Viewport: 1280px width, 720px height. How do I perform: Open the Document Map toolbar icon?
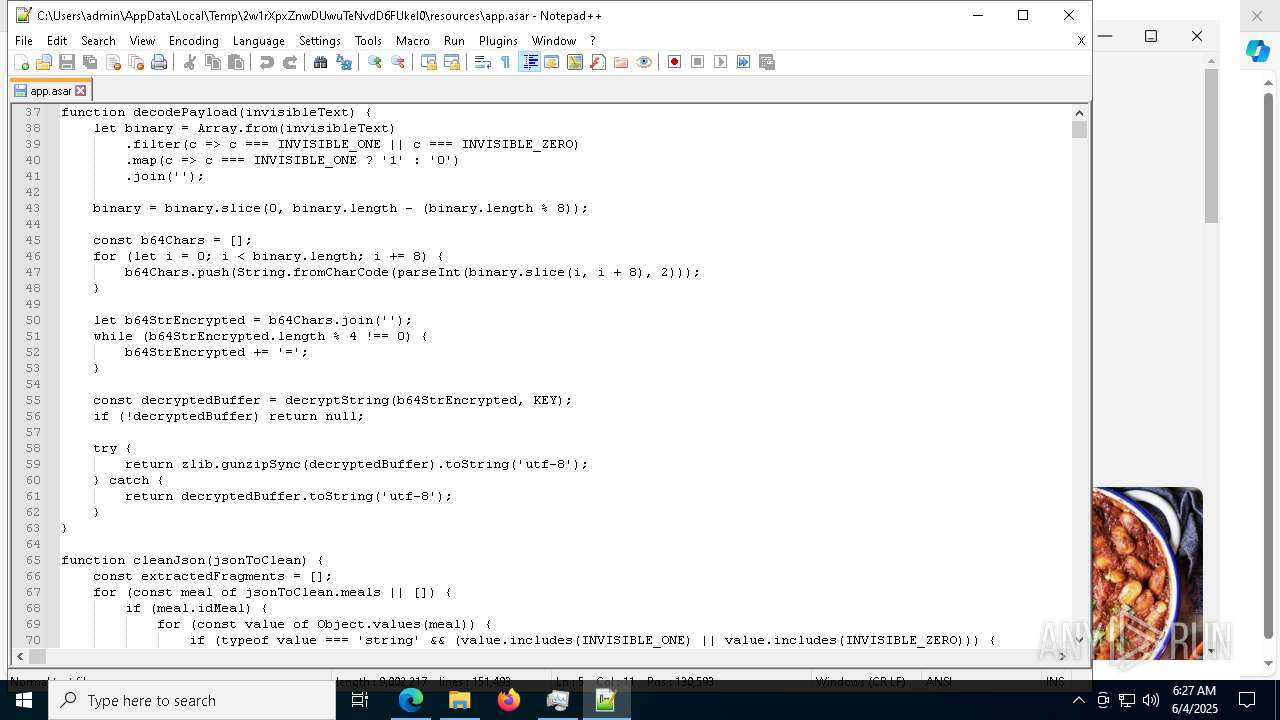point(575,62)
